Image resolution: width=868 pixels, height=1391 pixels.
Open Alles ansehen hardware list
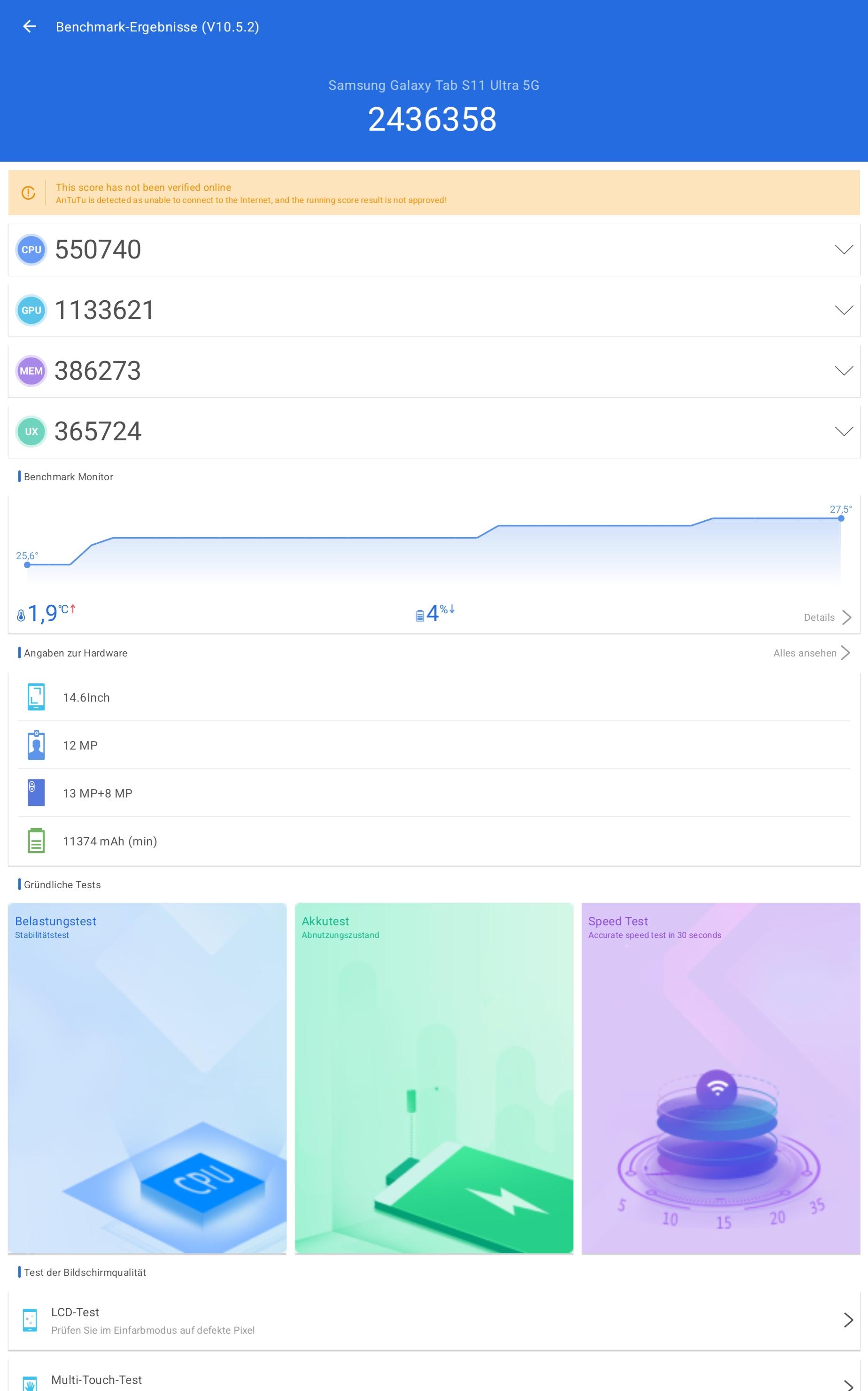coord(811,653)
